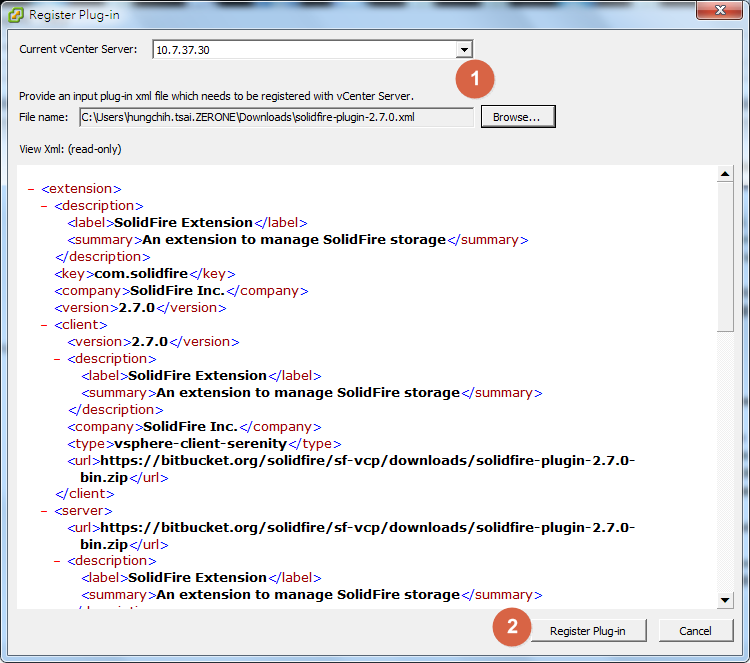Click the top-level version 2.7.0 value

click(137, 308)
